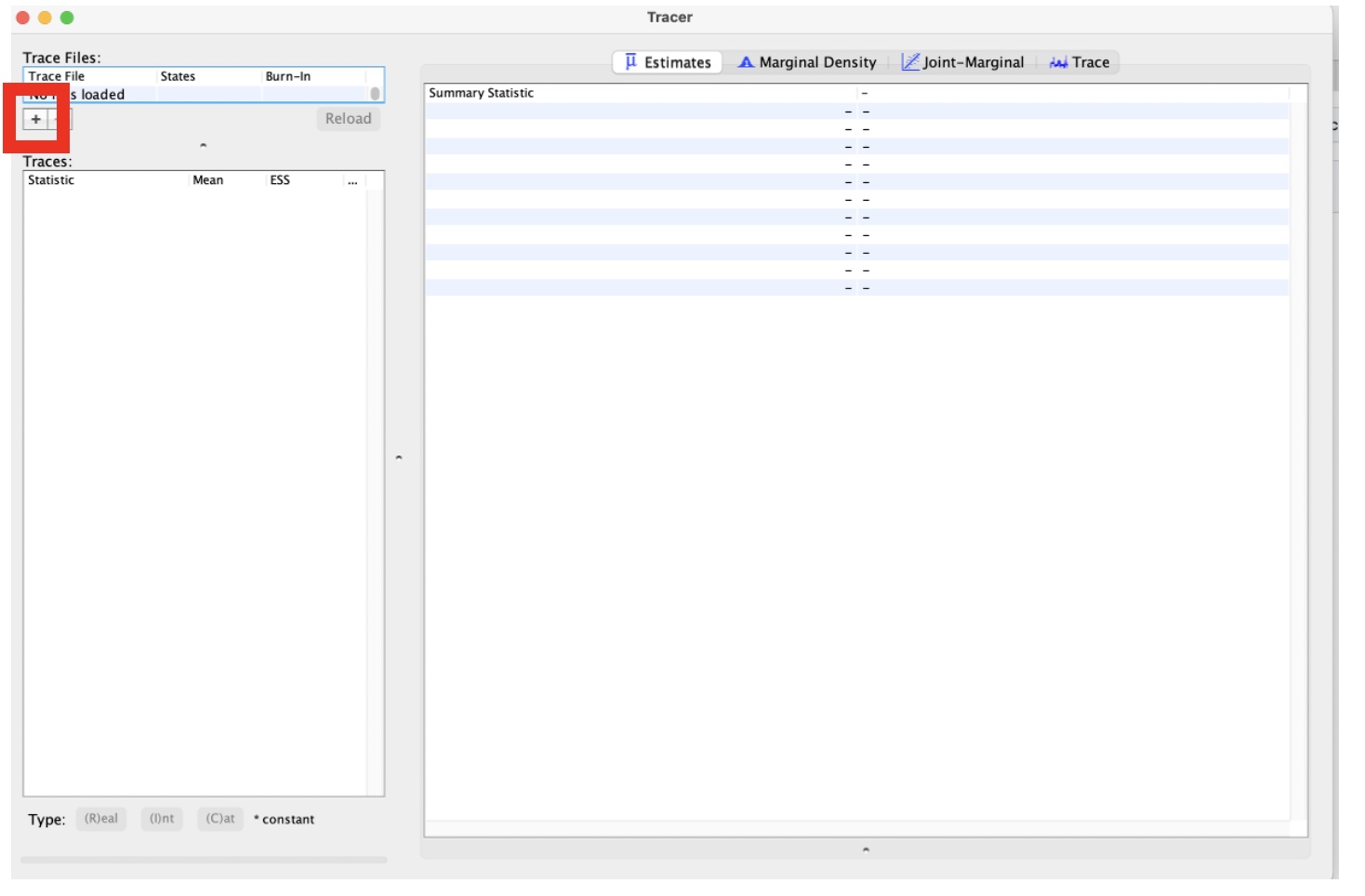
Task: Click the Trace Files table scrollbar
Action: [x=375, y=94]
